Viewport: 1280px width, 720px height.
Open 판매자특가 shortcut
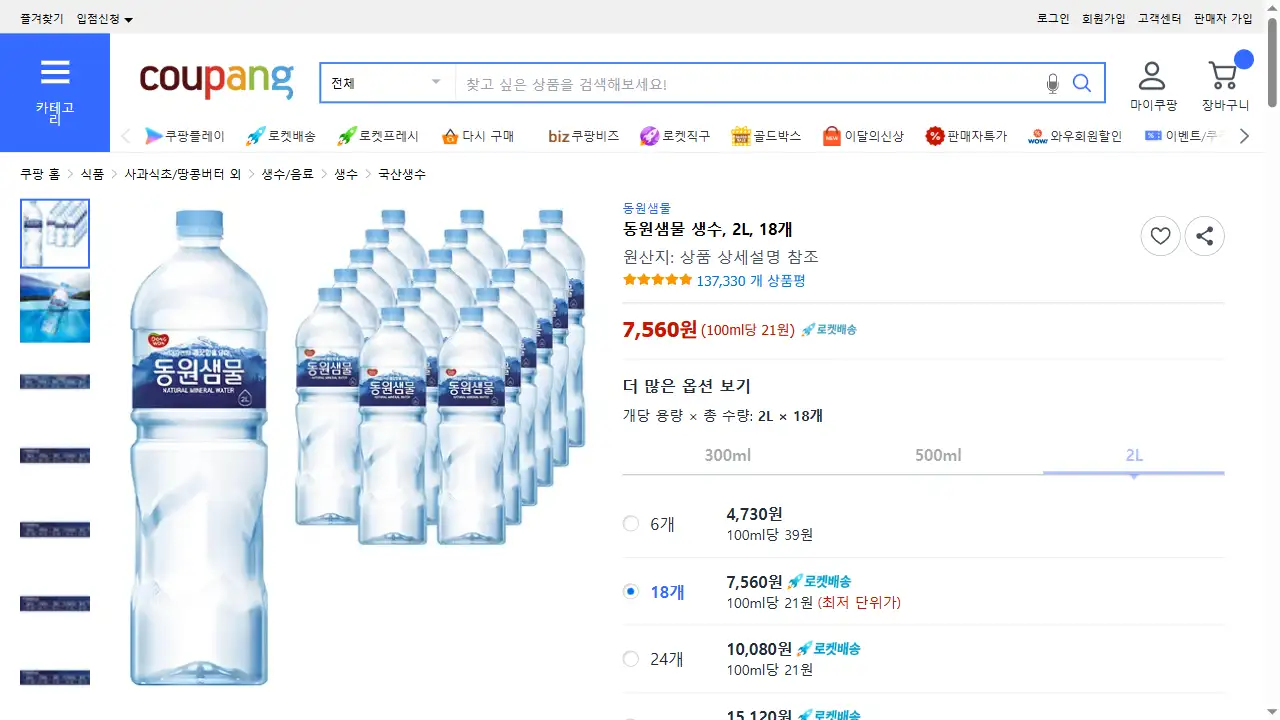[966, 136]
